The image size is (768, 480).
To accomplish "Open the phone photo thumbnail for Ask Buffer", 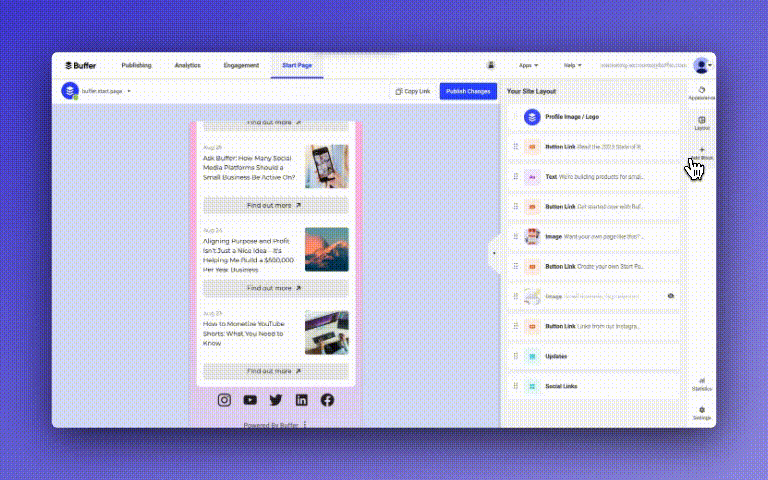I will pos(327,167).
